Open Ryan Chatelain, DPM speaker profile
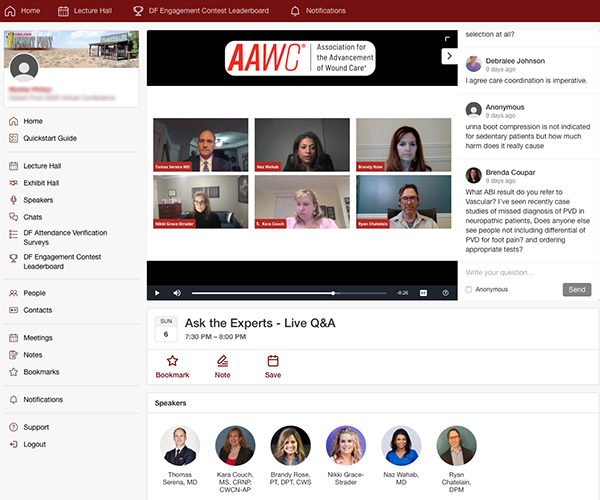 pos(456,446)
